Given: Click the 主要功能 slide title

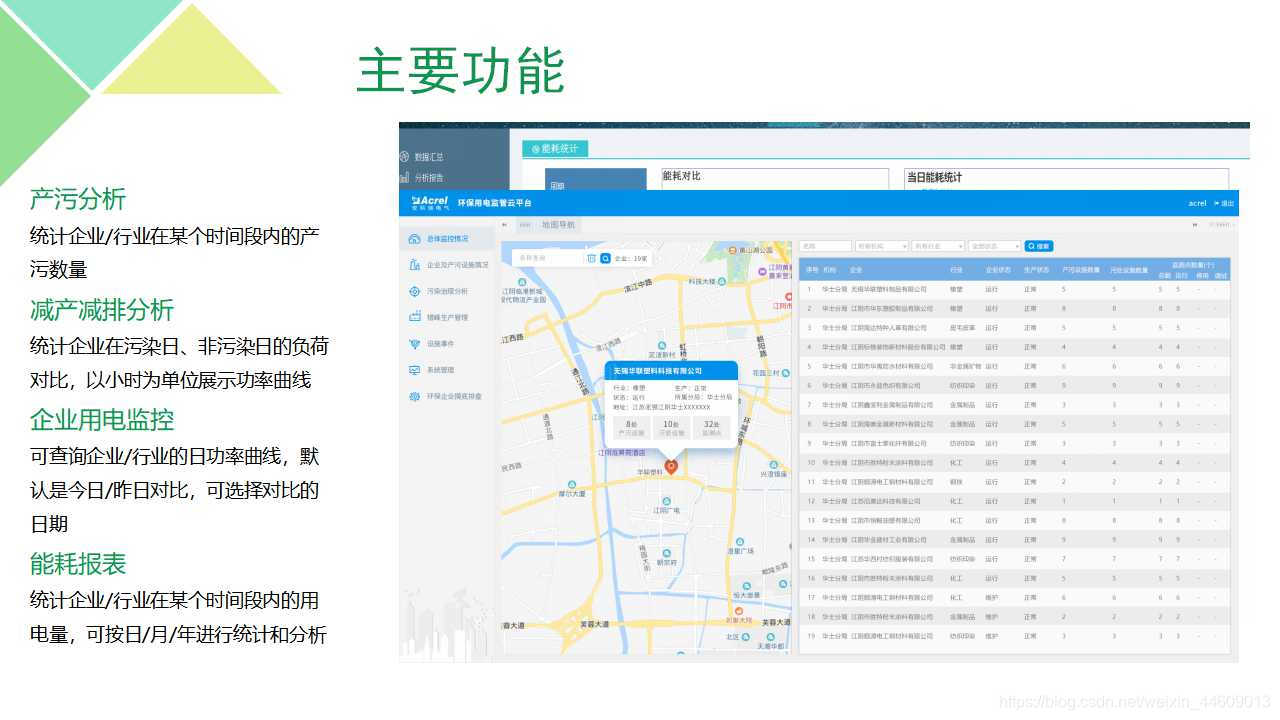Looking at the screenshot, I should tap(461, 71).
